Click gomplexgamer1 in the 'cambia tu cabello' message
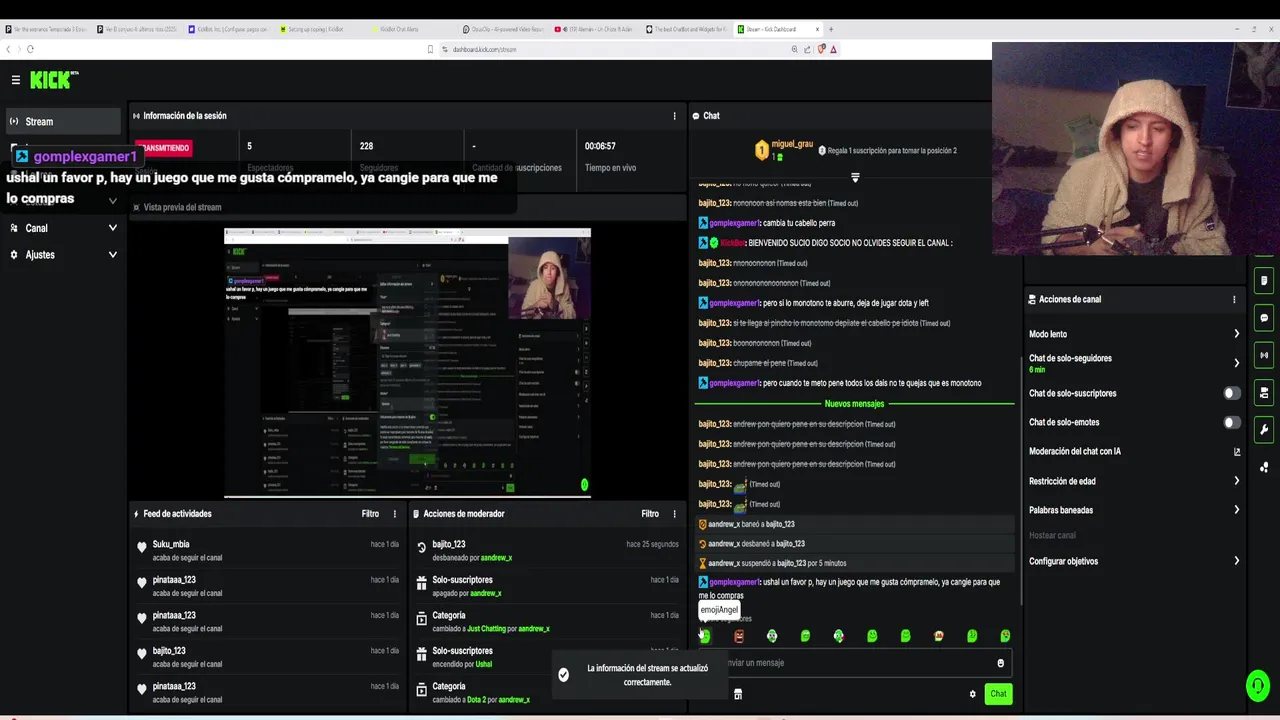 tap(734, 223)
